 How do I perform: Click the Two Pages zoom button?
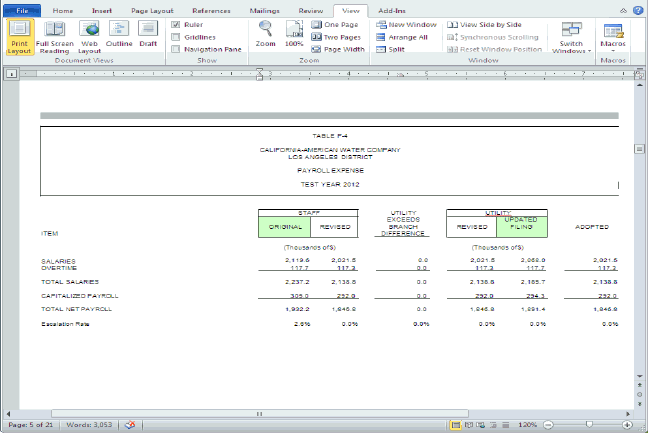[336, 36]
